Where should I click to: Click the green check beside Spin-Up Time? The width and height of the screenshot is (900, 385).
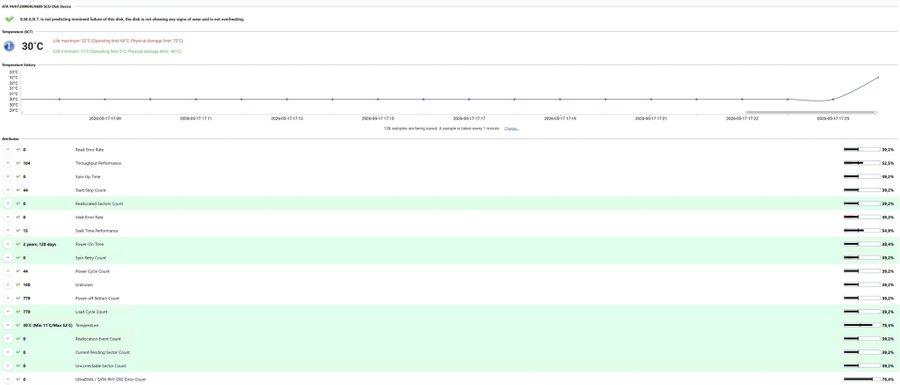pos(18,177)
